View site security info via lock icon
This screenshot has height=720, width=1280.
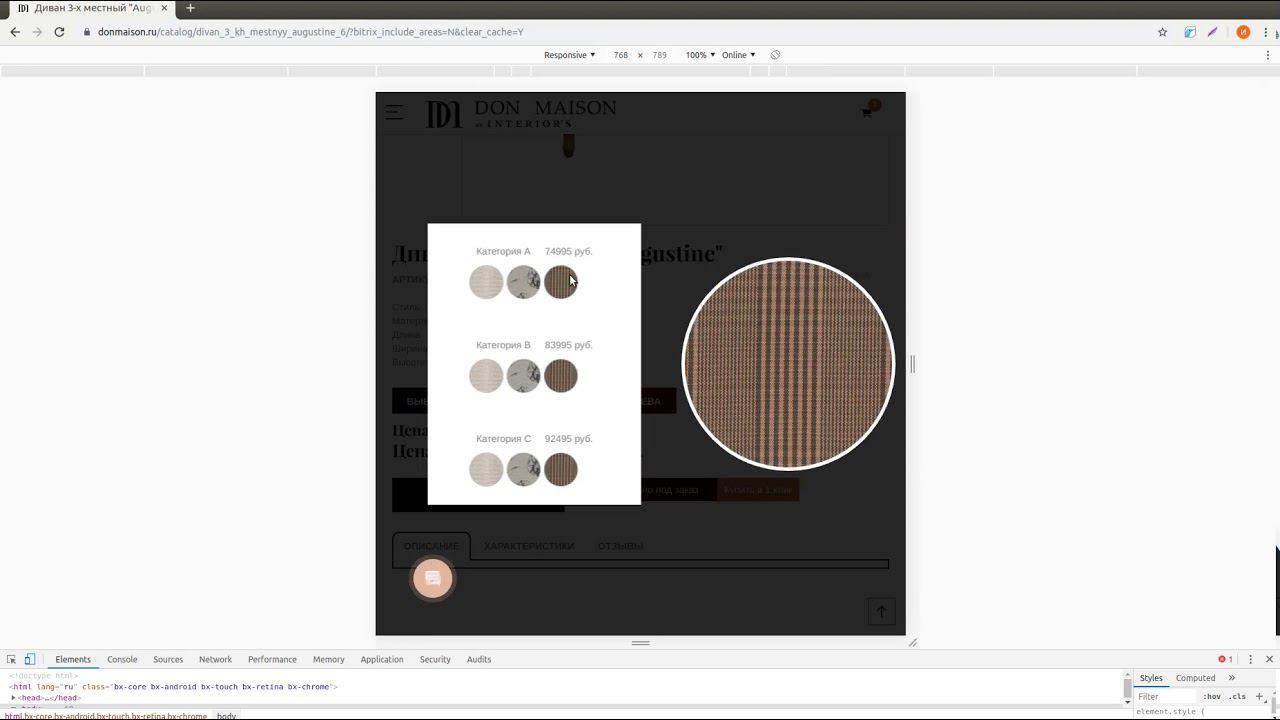point(87,32)
